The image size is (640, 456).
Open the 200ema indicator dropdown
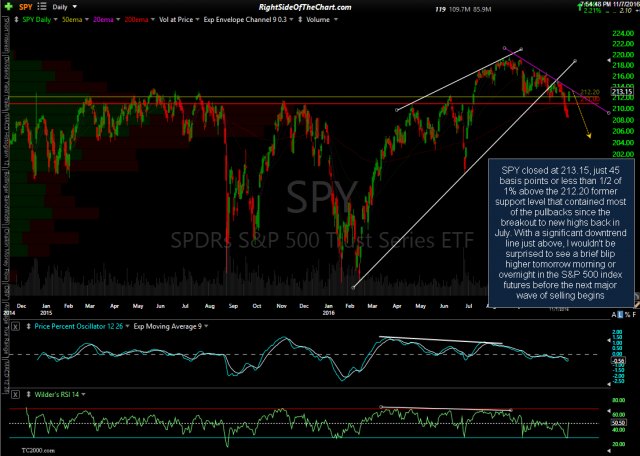[152, 20]
